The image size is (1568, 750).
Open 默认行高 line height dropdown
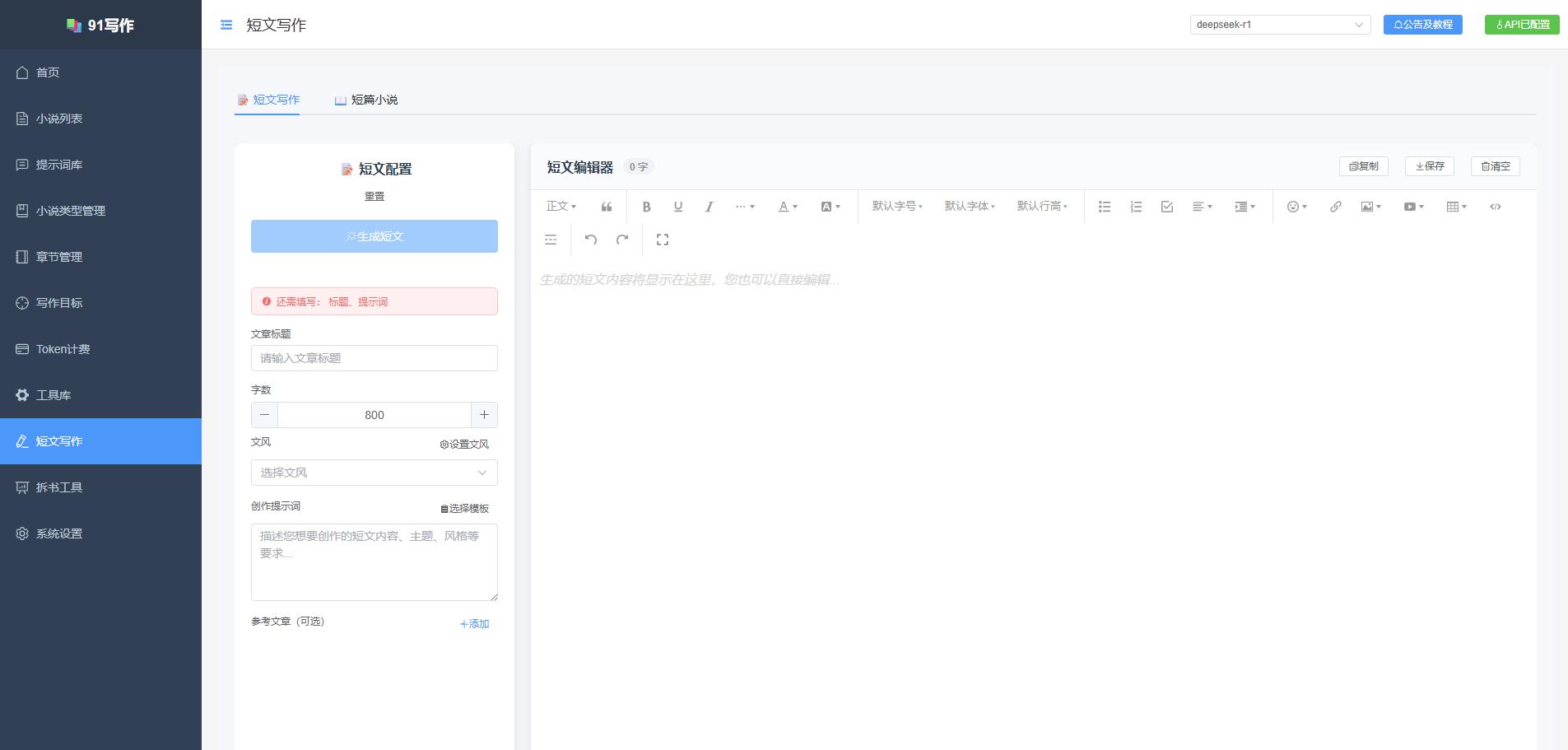coord(1042,207)
